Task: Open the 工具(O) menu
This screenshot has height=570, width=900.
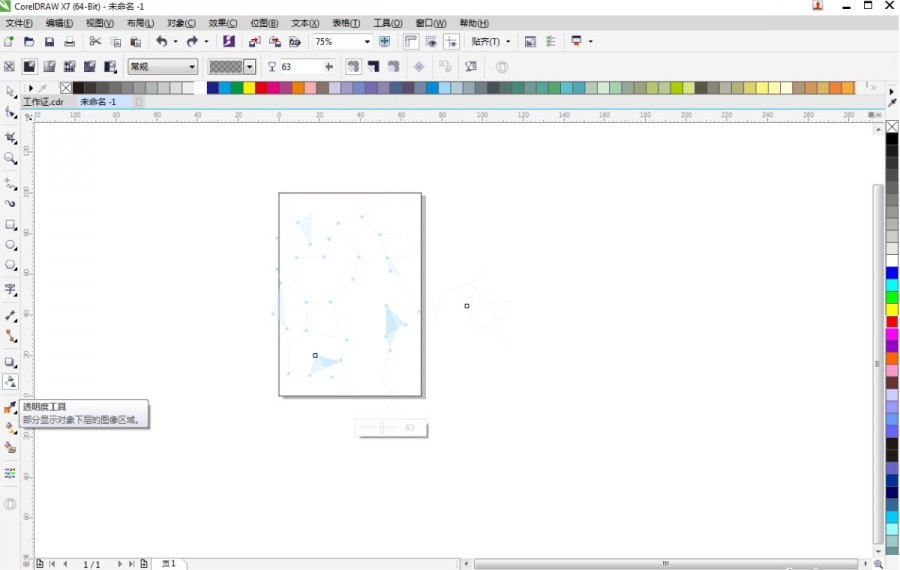Action: pos(388,23)
